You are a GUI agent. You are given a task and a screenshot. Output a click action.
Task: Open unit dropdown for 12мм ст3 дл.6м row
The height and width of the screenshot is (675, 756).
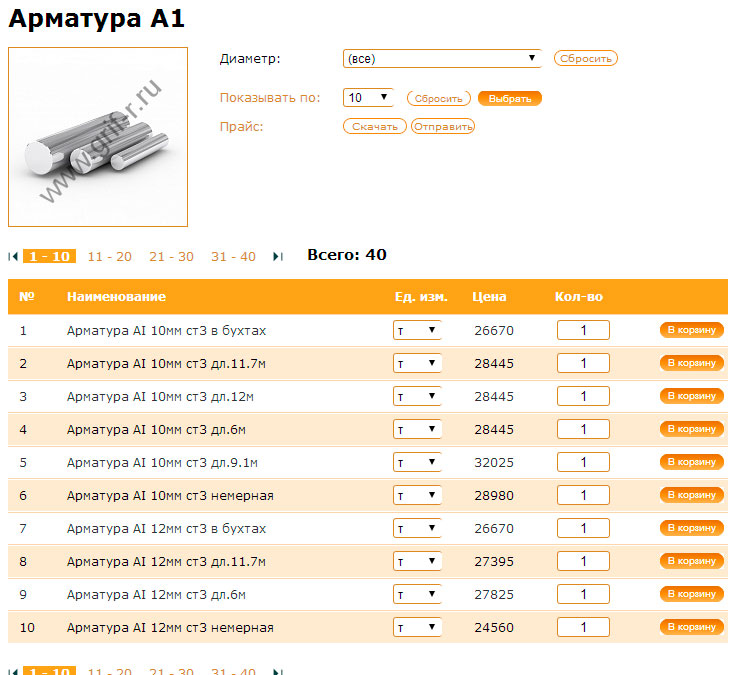click(417, 594)
